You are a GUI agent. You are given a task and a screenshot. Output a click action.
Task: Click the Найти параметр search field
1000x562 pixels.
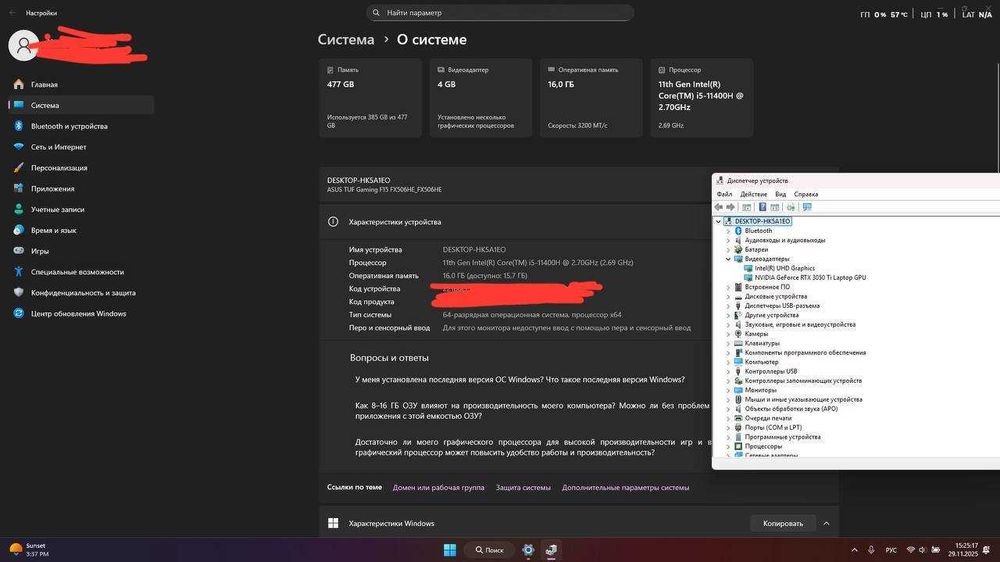click(x=500, y=13)
